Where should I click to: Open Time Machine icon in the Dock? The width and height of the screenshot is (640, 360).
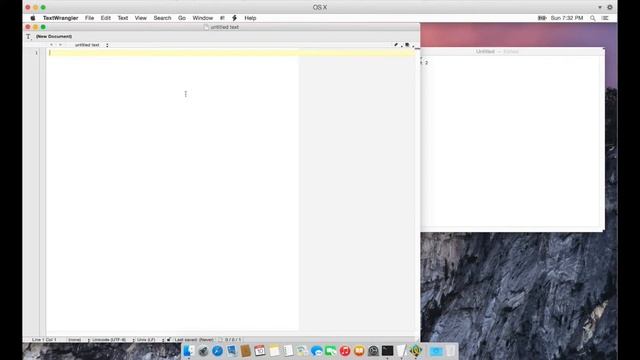[x=373, y=351]
